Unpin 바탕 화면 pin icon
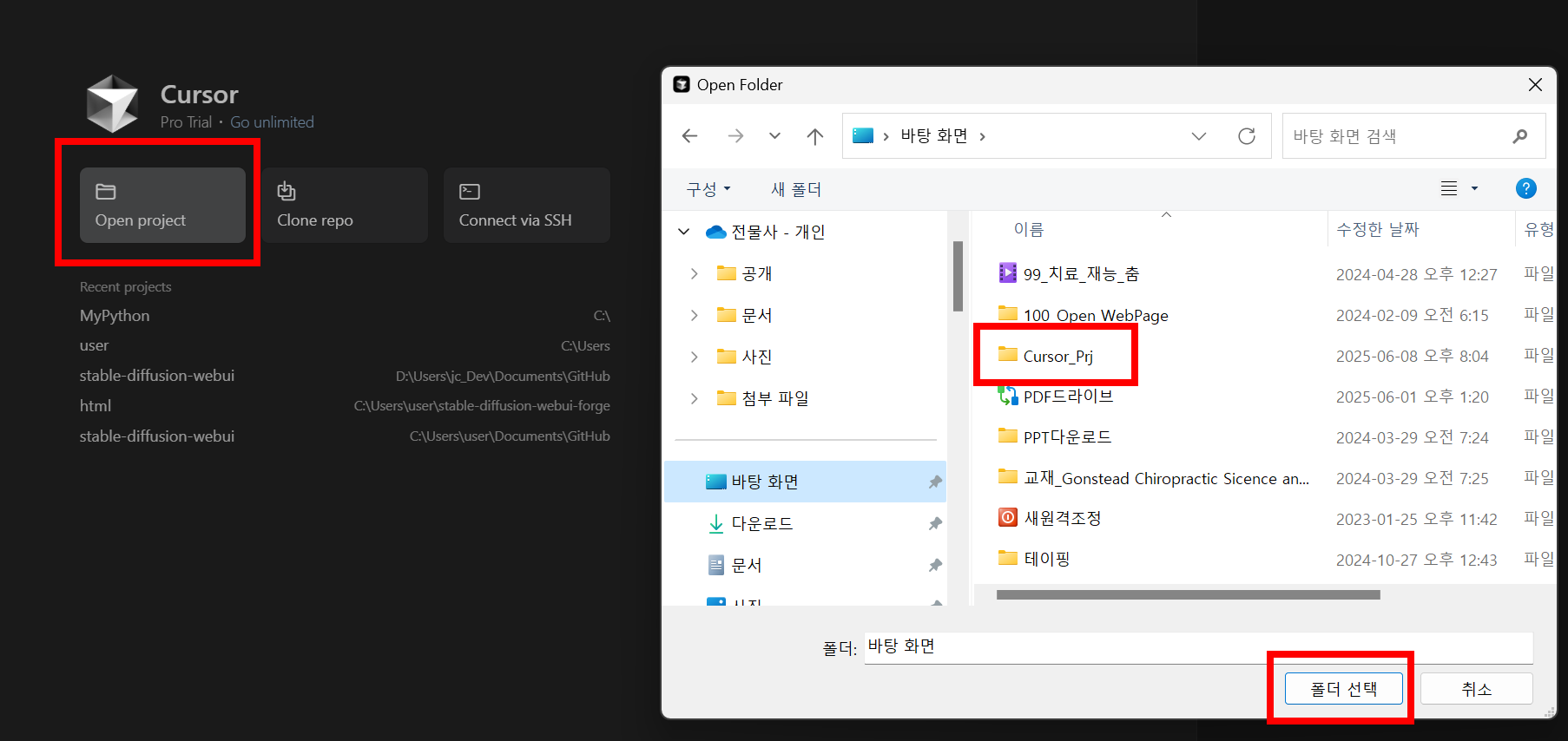 [x=935, y=482]
